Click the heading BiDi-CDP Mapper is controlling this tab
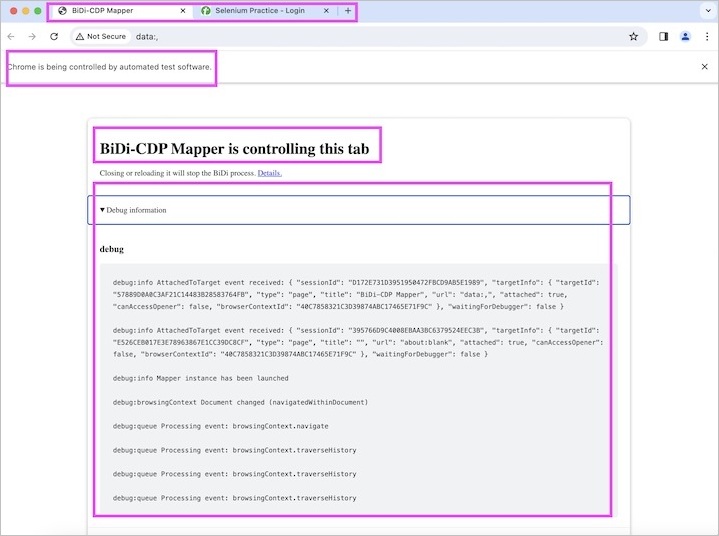 click(x=234, y=149)
